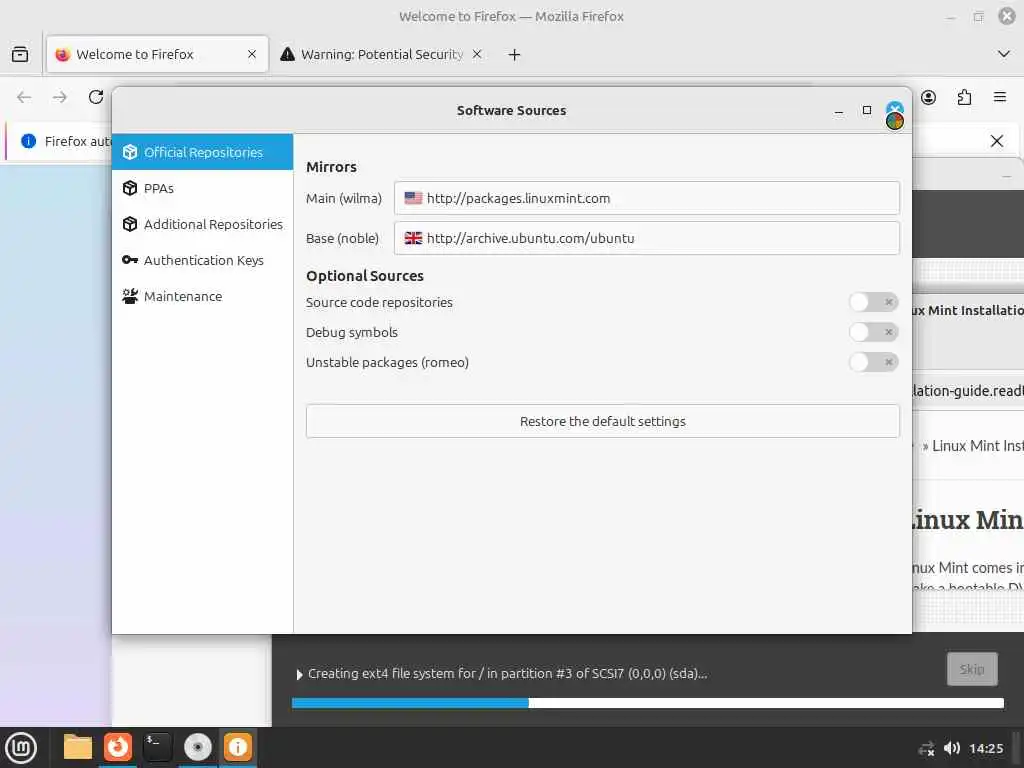
Task: Open the Linux Mint start menu
Action: click(x=21, y=747)
